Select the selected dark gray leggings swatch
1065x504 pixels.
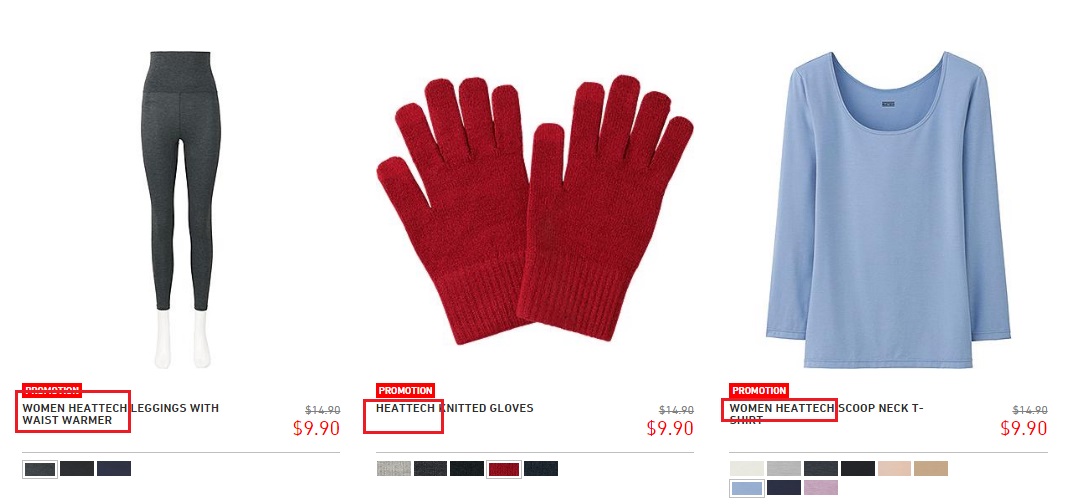pyautogui.click(x=40, y=469)
